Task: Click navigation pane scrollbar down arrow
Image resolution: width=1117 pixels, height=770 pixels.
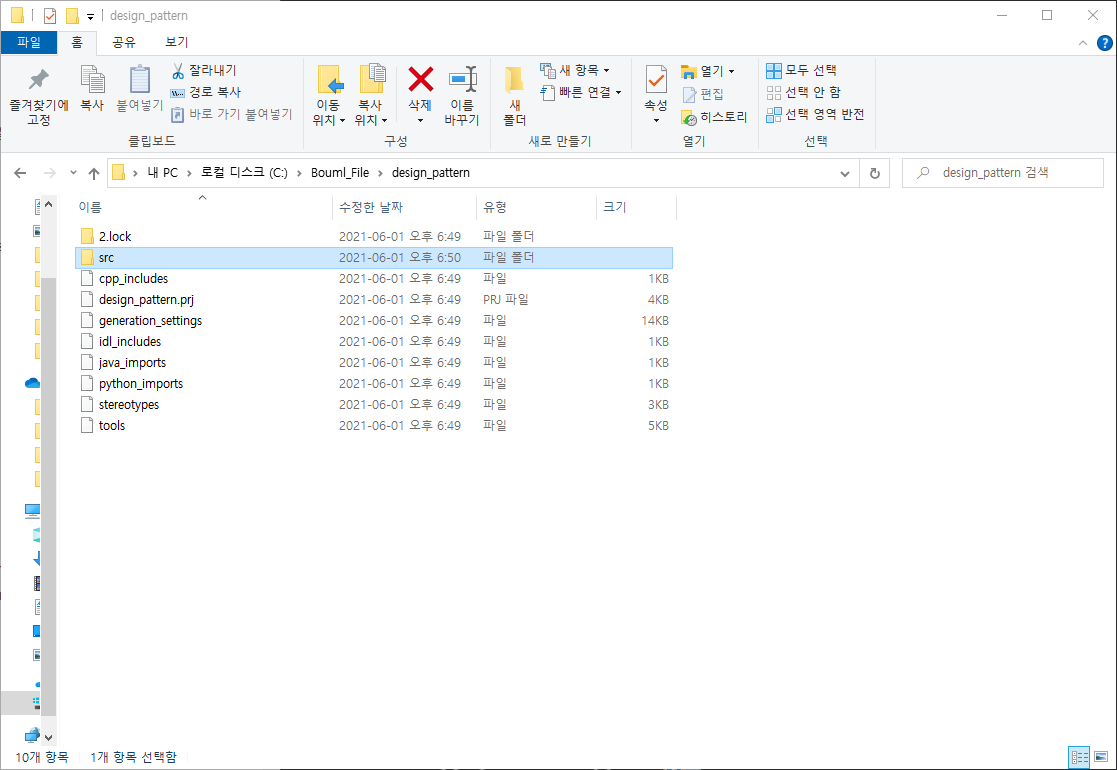Action: (x=48, y=738)
